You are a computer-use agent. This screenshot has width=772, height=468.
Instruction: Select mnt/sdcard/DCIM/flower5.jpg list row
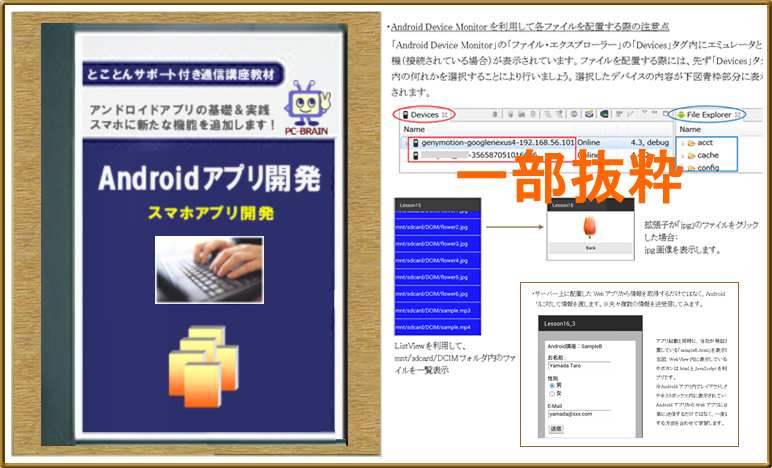click(437, 278)
